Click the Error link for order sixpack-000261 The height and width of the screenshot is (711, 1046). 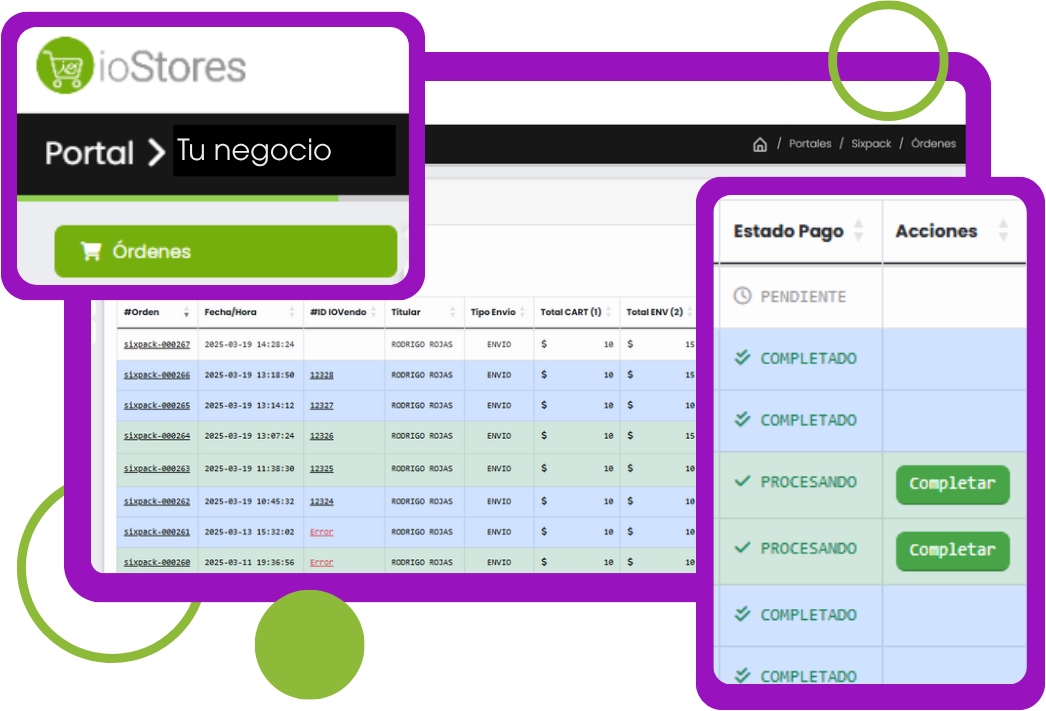(x=321, y=532)
